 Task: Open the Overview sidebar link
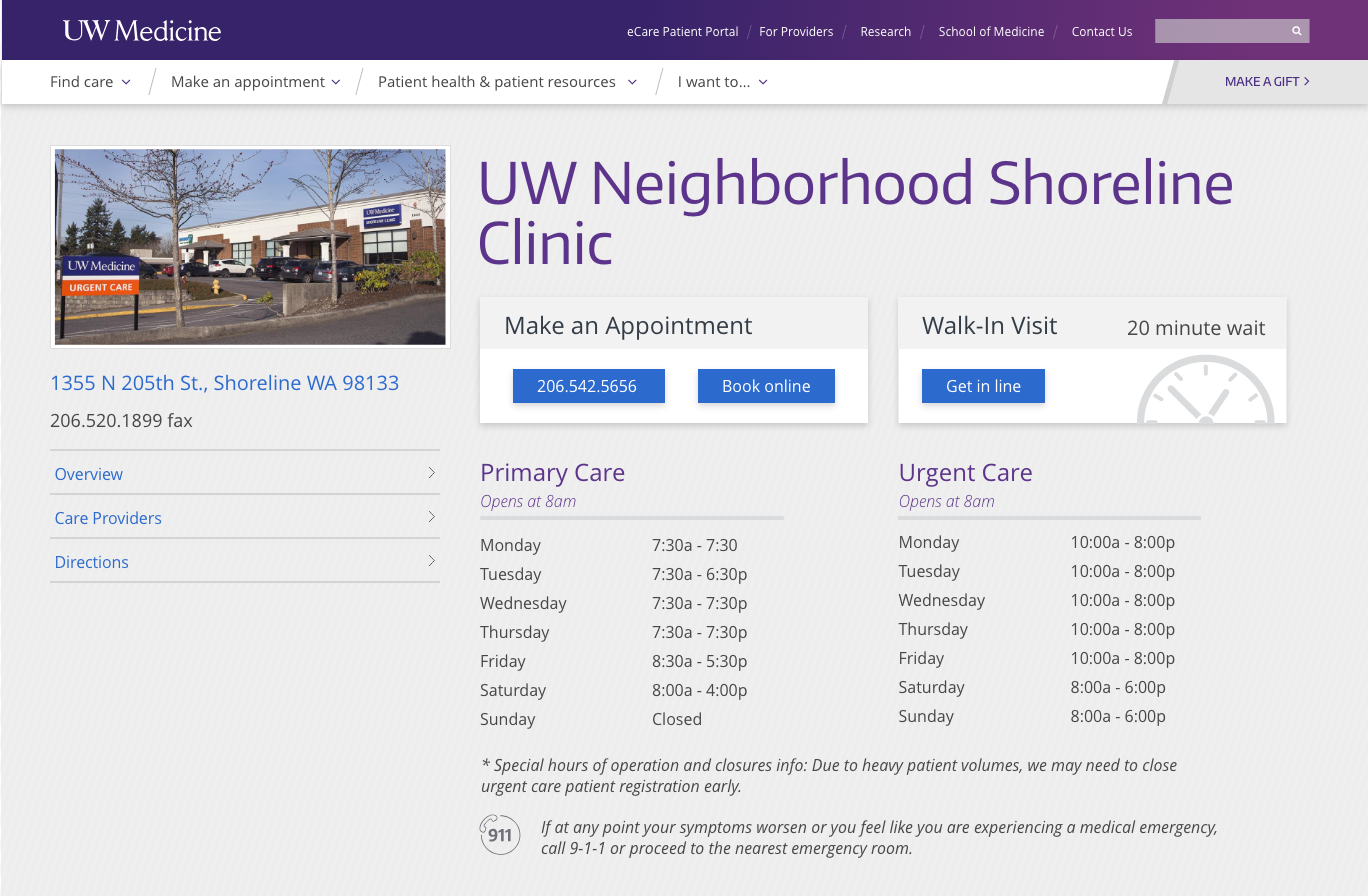click(x=89, y=474)
